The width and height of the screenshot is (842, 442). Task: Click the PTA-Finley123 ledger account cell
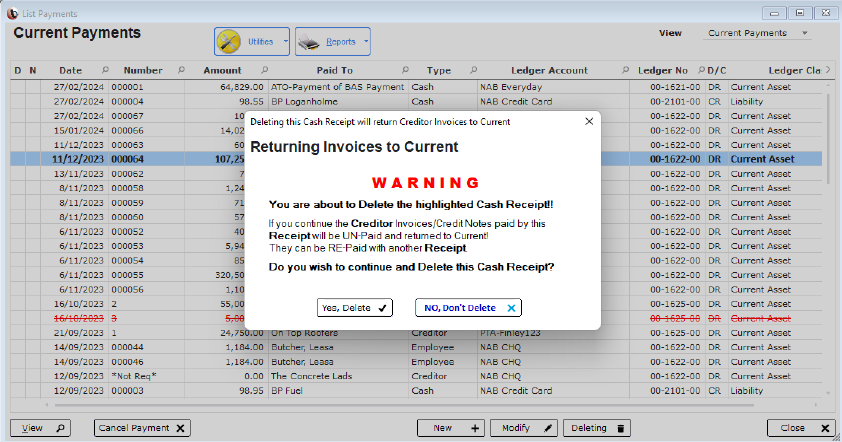coord(553,334)
